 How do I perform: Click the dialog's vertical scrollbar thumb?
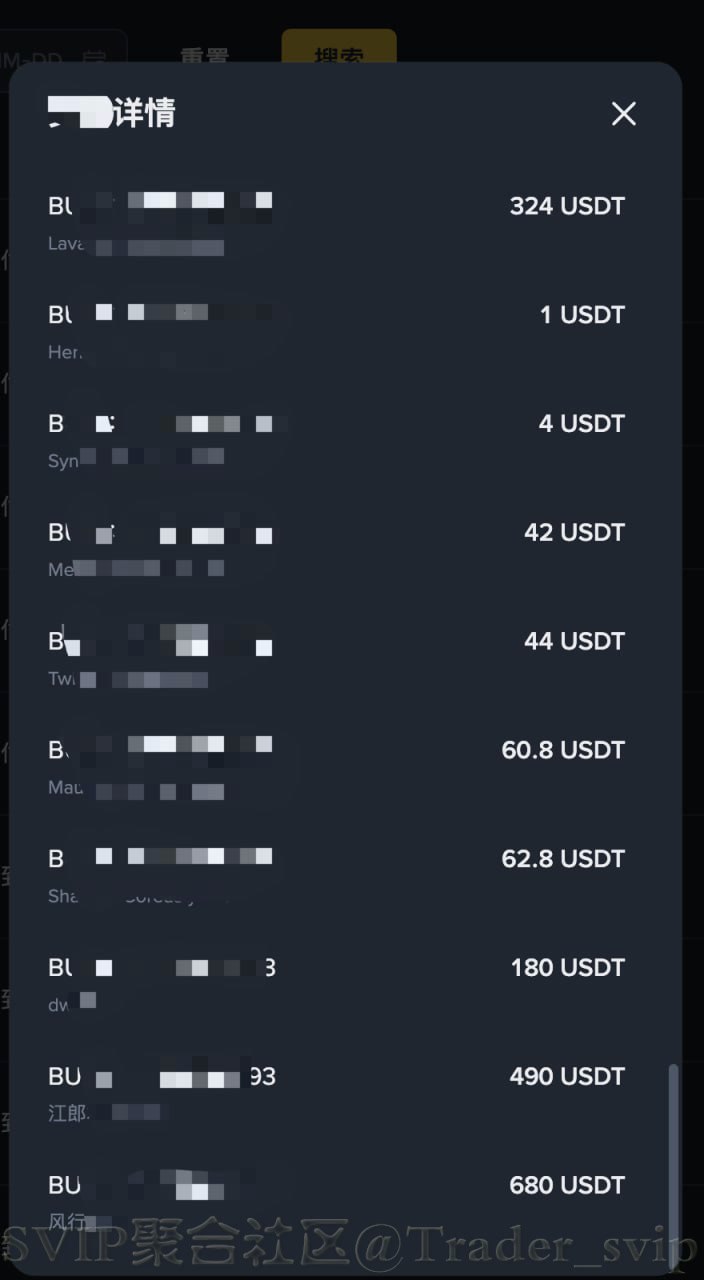[x=673, y=1158]
